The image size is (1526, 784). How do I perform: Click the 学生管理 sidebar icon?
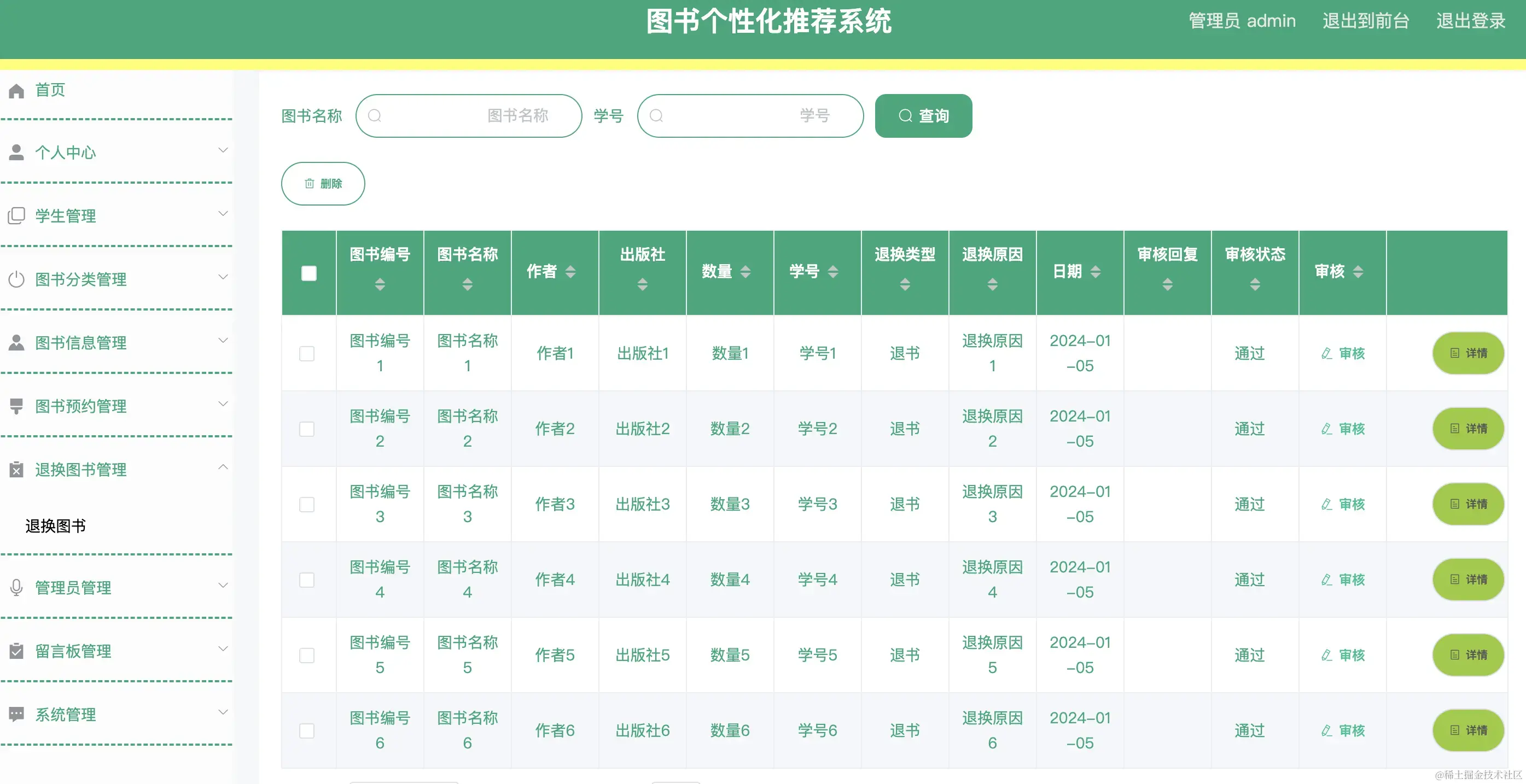click(x=16, y=215)
